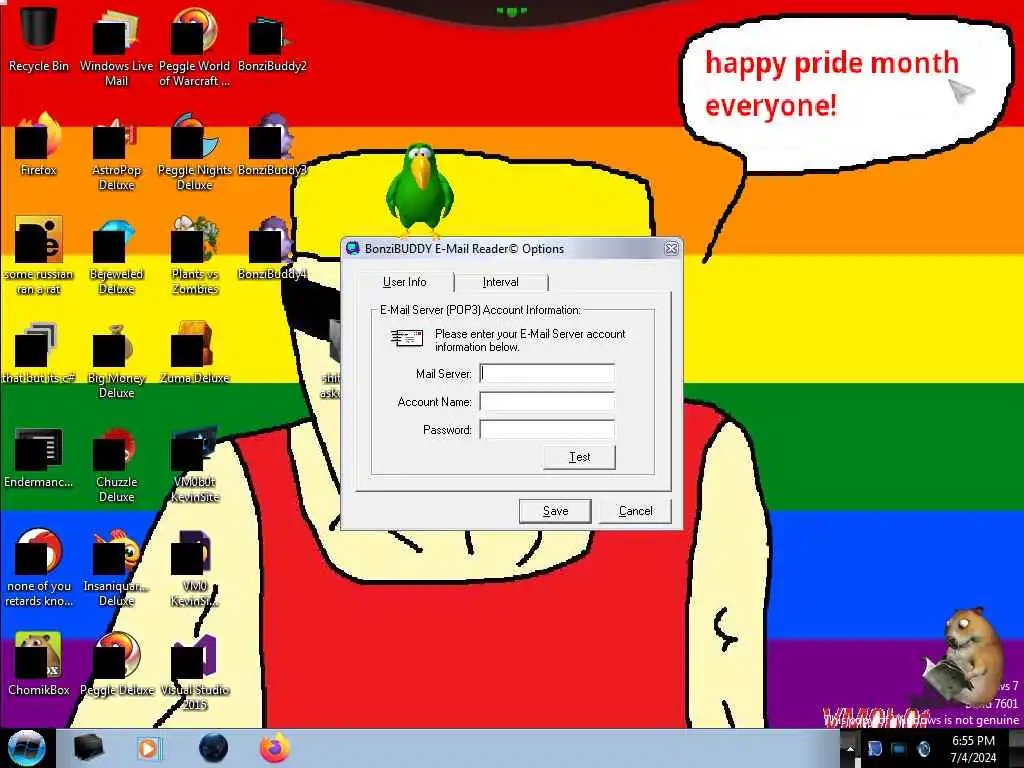
Task: Open 'none of you' Chrome-style icon
Action: 39,567
